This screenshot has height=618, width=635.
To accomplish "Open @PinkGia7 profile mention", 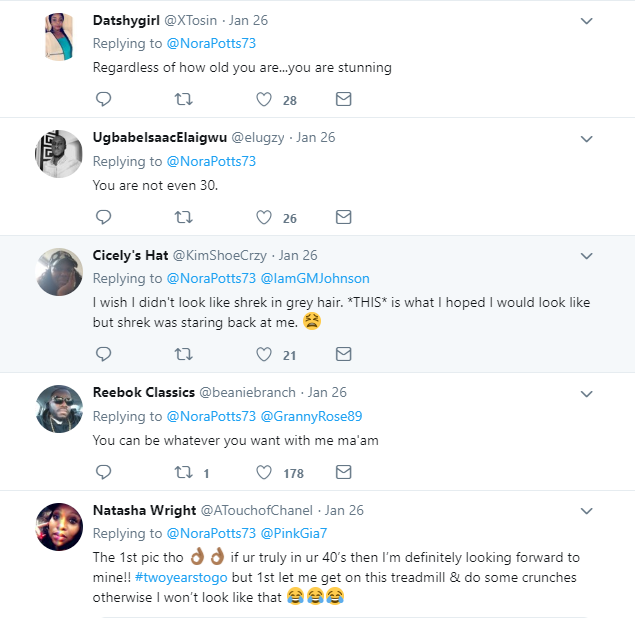I will 294,533.
